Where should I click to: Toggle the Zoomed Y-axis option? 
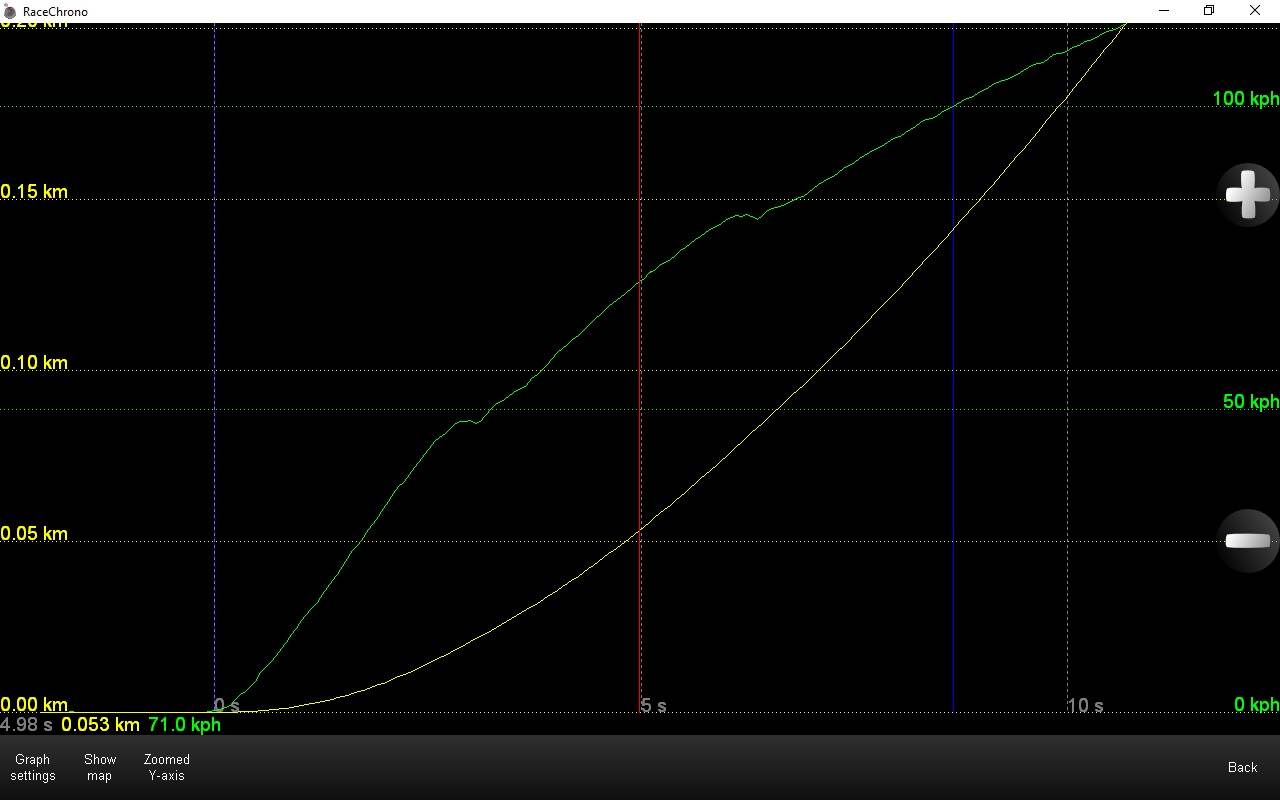point(166,767)
